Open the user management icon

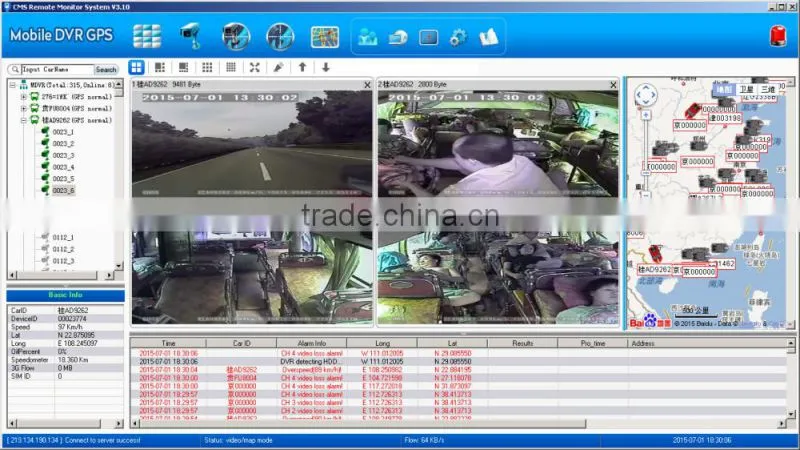tap(367, 37)
